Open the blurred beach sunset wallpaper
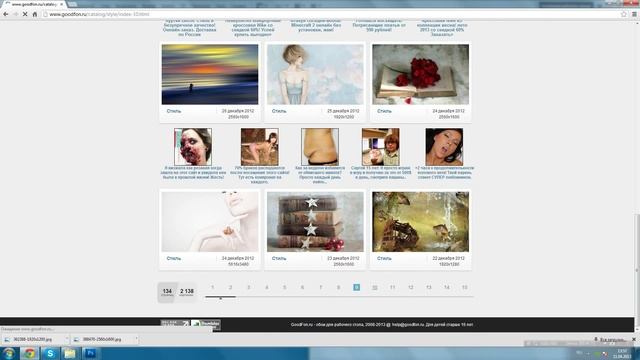This screenshot has height=360, width=640. [210, 74]
